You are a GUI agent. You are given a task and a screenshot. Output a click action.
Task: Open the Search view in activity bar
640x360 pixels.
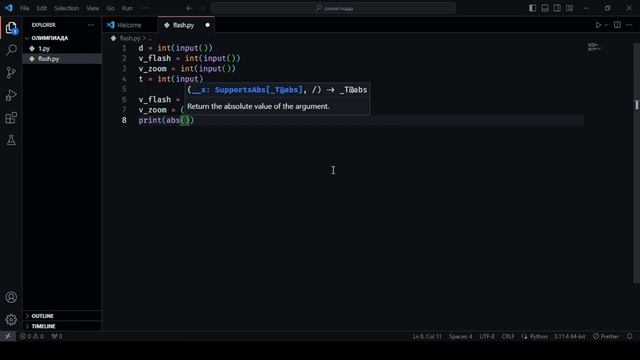(11, 50)
